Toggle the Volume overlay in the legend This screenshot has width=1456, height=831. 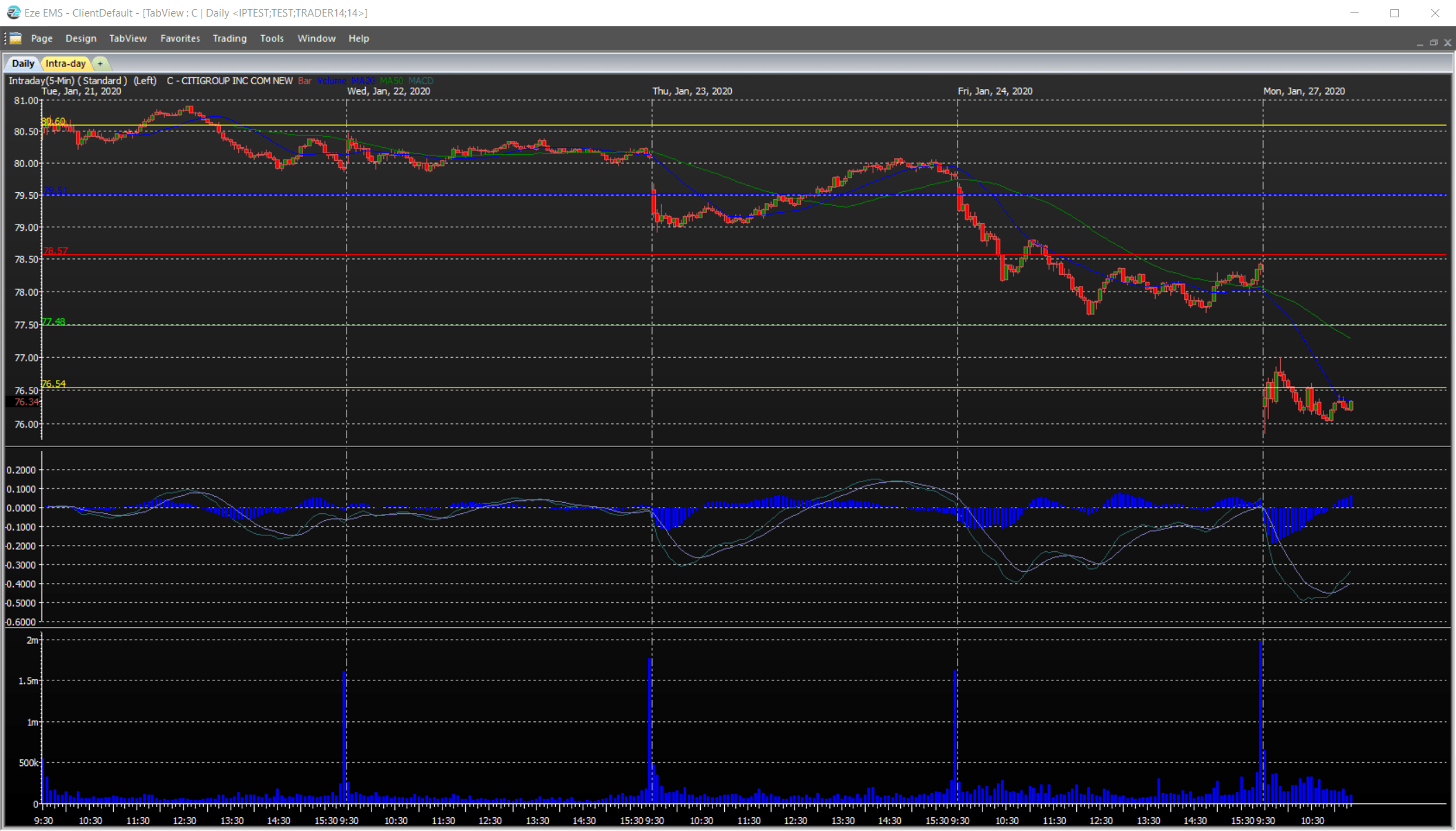click(x=331, y=80)
